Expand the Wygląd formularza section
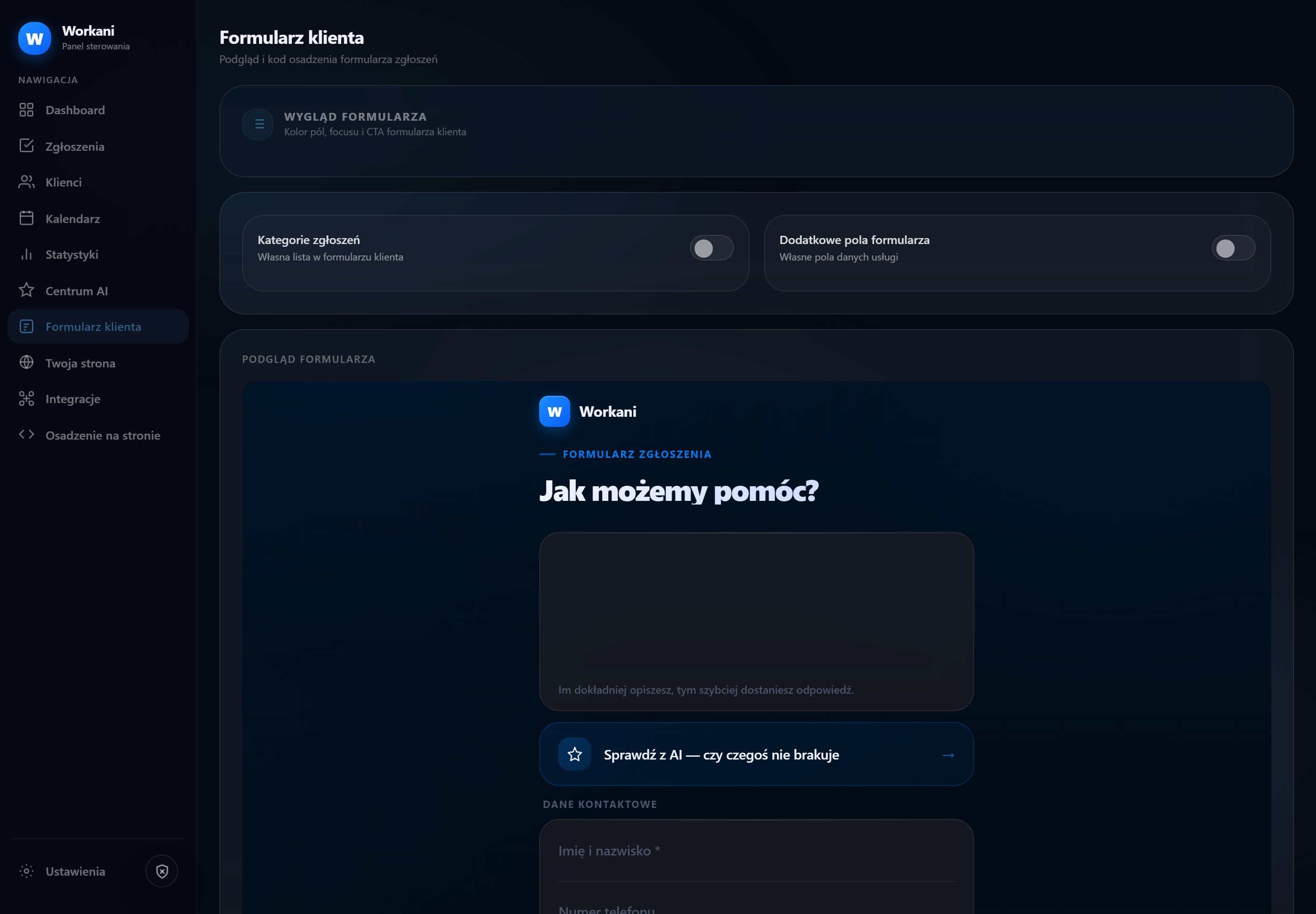 point(756,131)
